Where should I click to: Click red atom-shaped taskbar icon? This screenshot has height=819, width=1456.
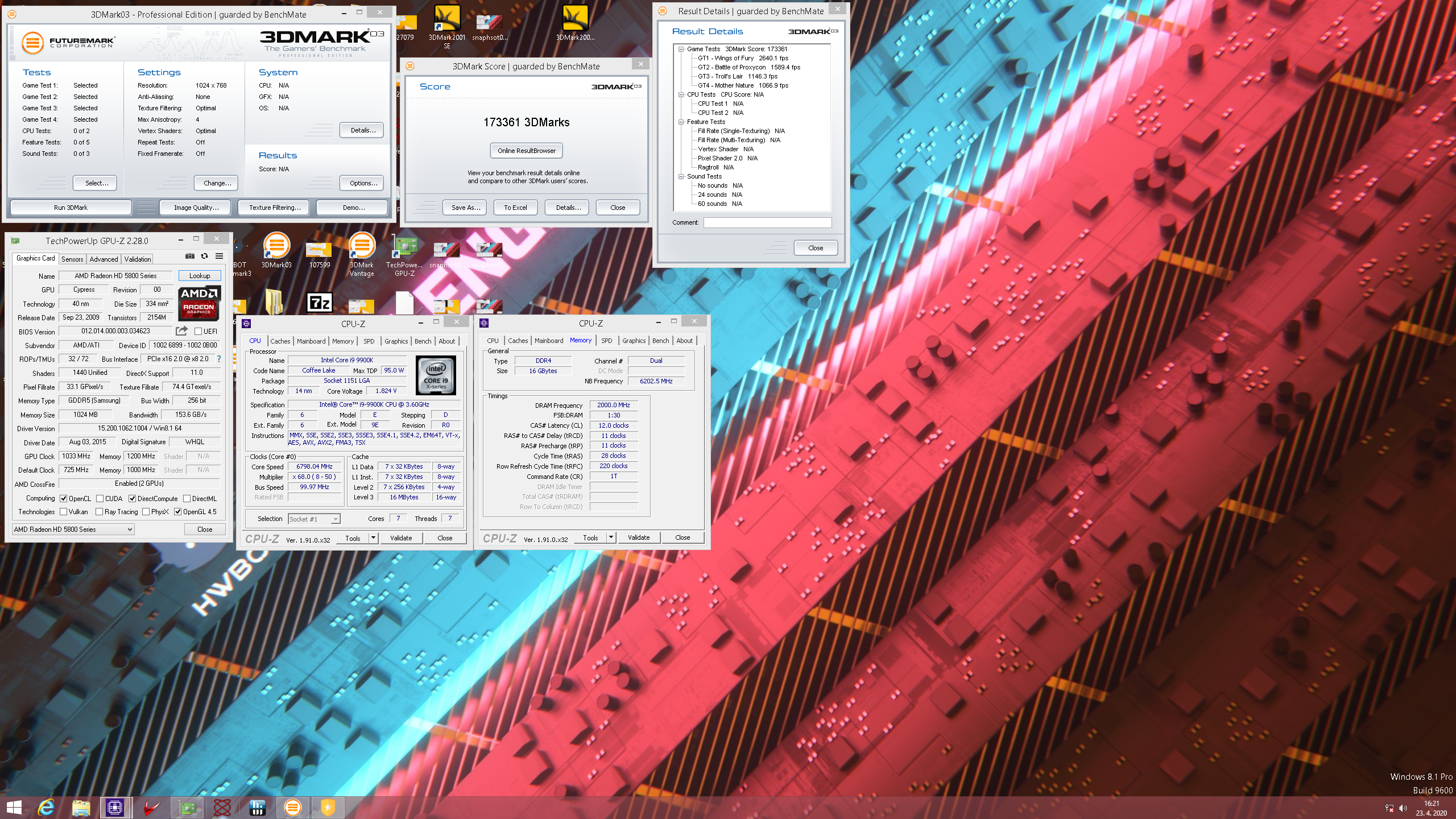tap(222, 807)
